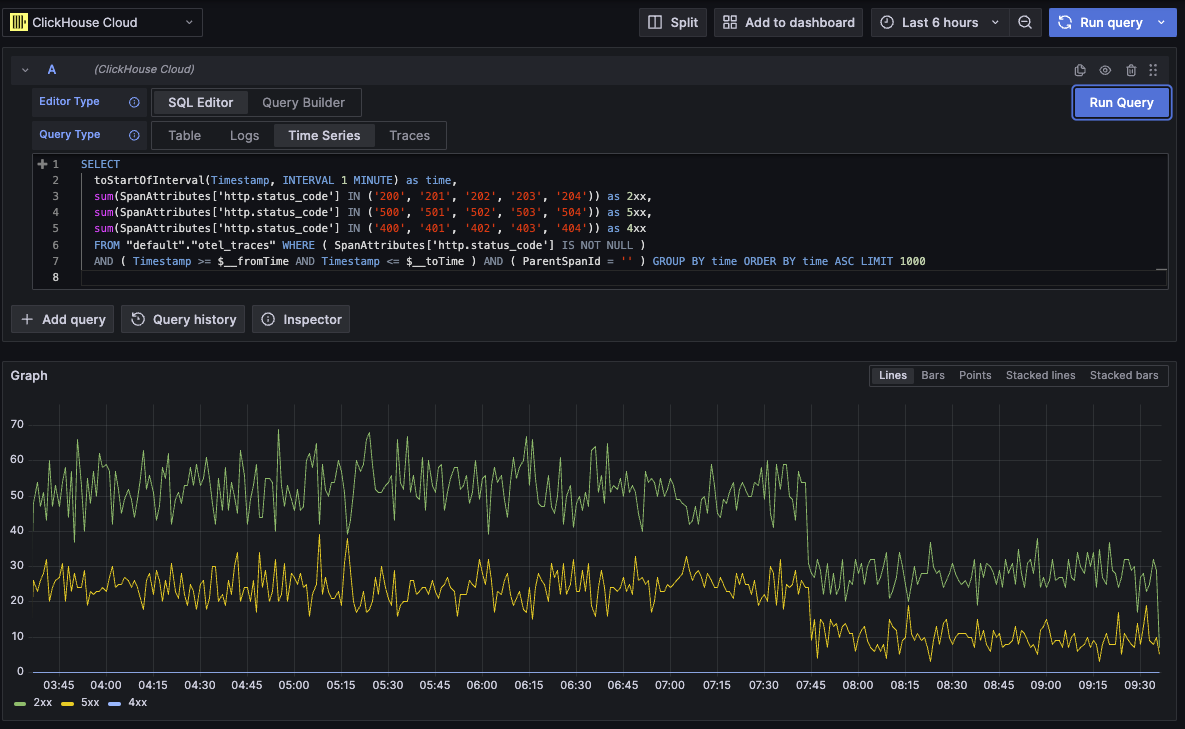Viewport: 1185px width, 729px height.
Task: Delete query A with the trash icon
Action: click(1131, 69)
